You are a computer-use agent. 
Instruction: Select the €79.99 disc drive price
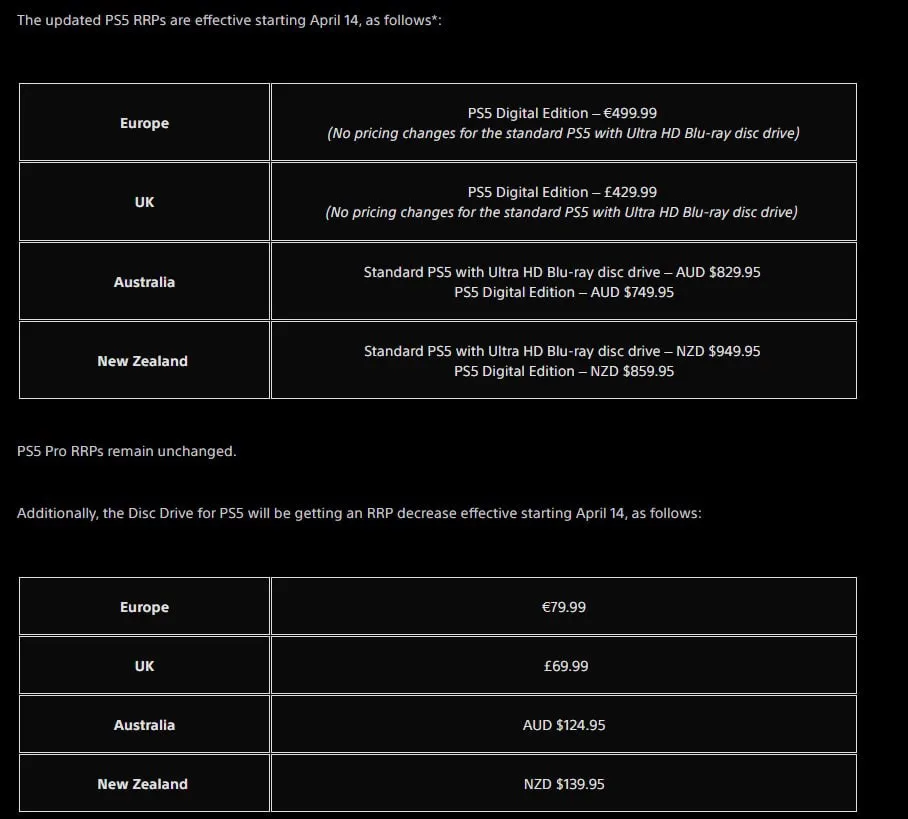click(564, 607)
